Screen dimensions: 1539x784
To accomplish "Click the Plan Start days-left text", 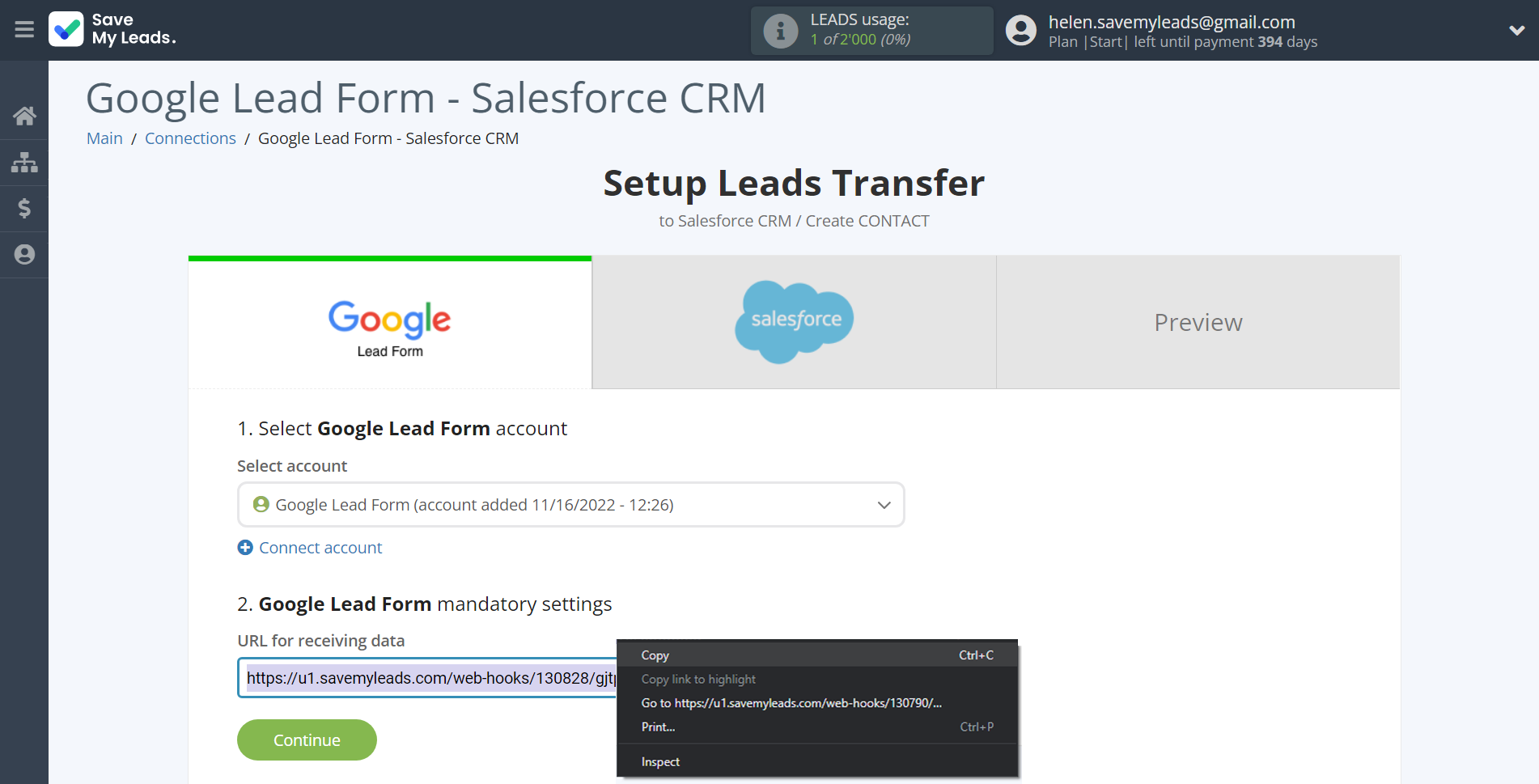I will pos(1183,42).
